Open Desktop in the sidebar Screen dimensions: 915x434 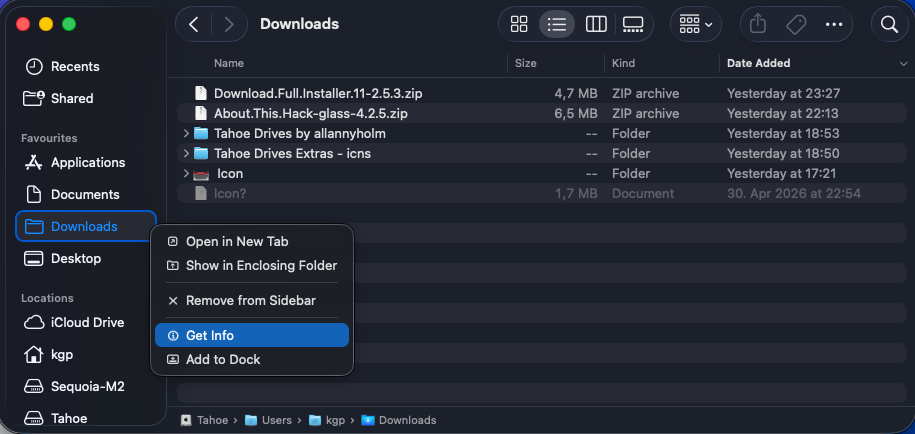tap(63, 258)
